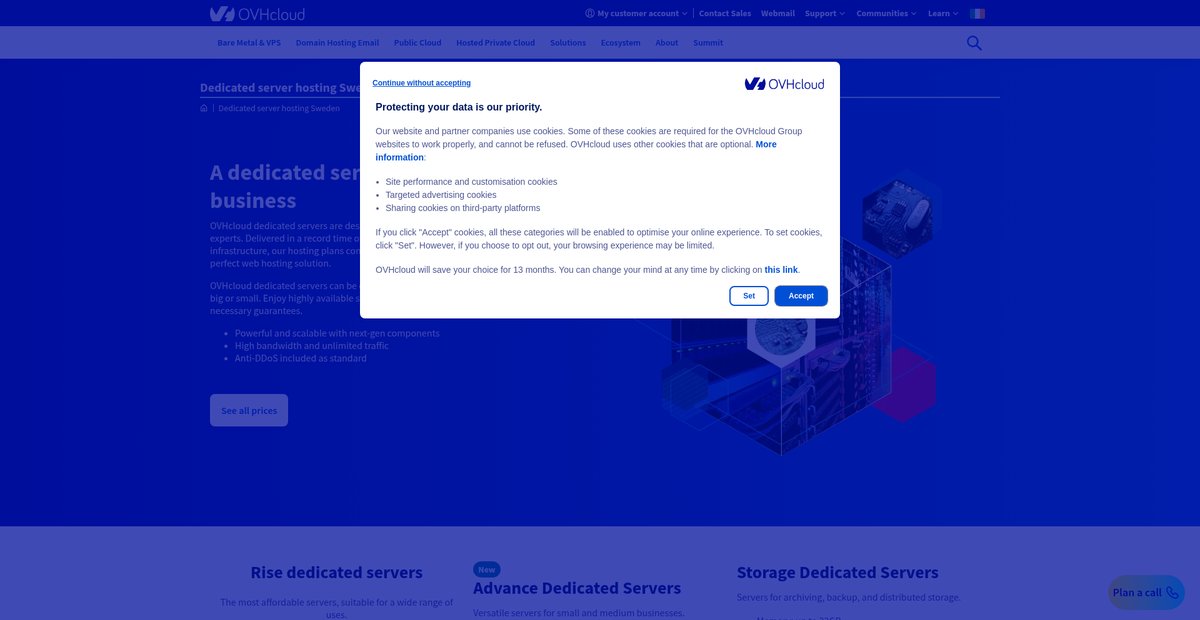Screen dimensions: 1200x620
Task: Click 'Site performance and customisation cookies' item
Action: click(x=471, y=182)
